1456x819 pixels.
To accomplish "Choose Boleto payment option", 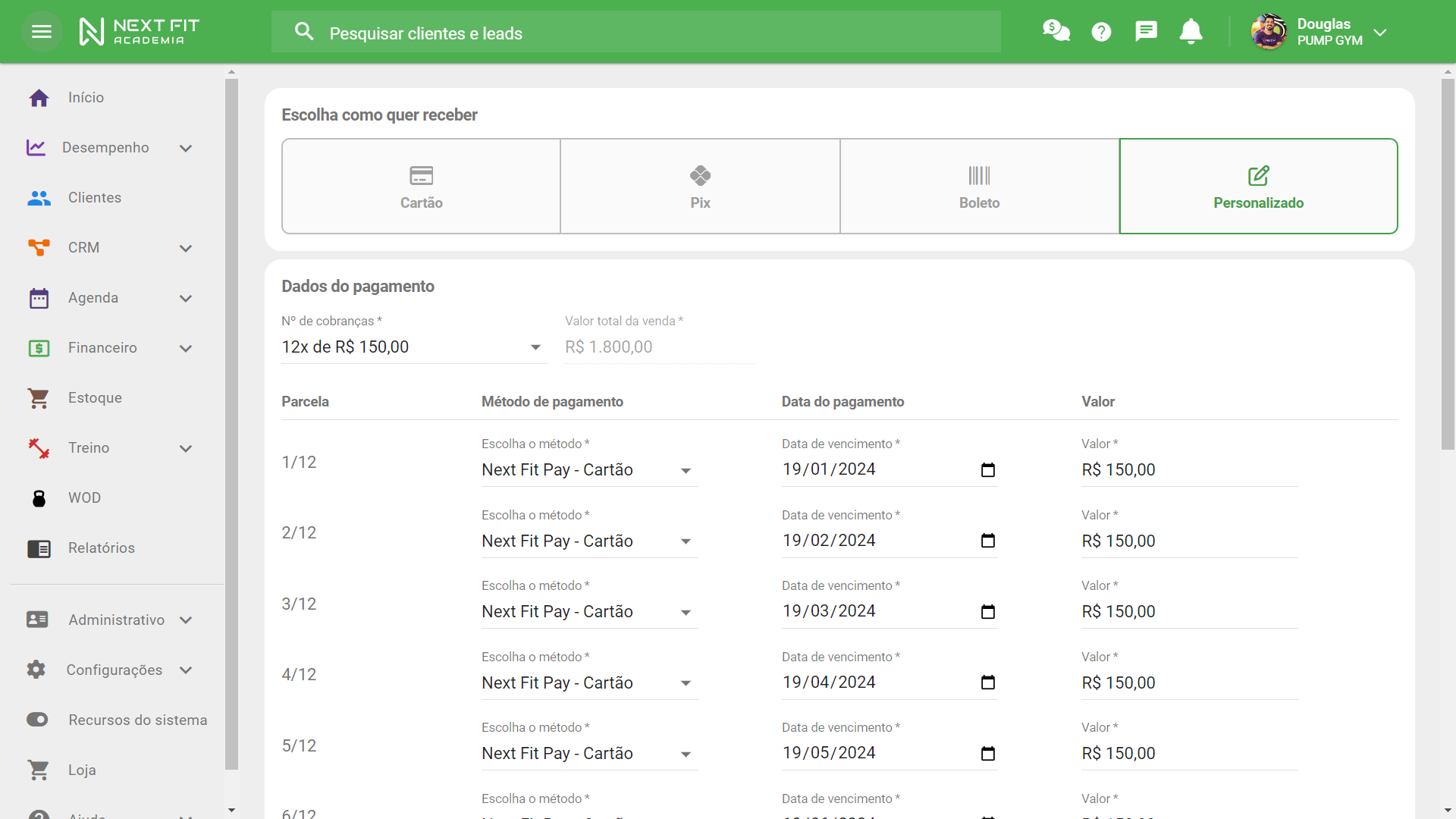I will (x=979, y=187).
